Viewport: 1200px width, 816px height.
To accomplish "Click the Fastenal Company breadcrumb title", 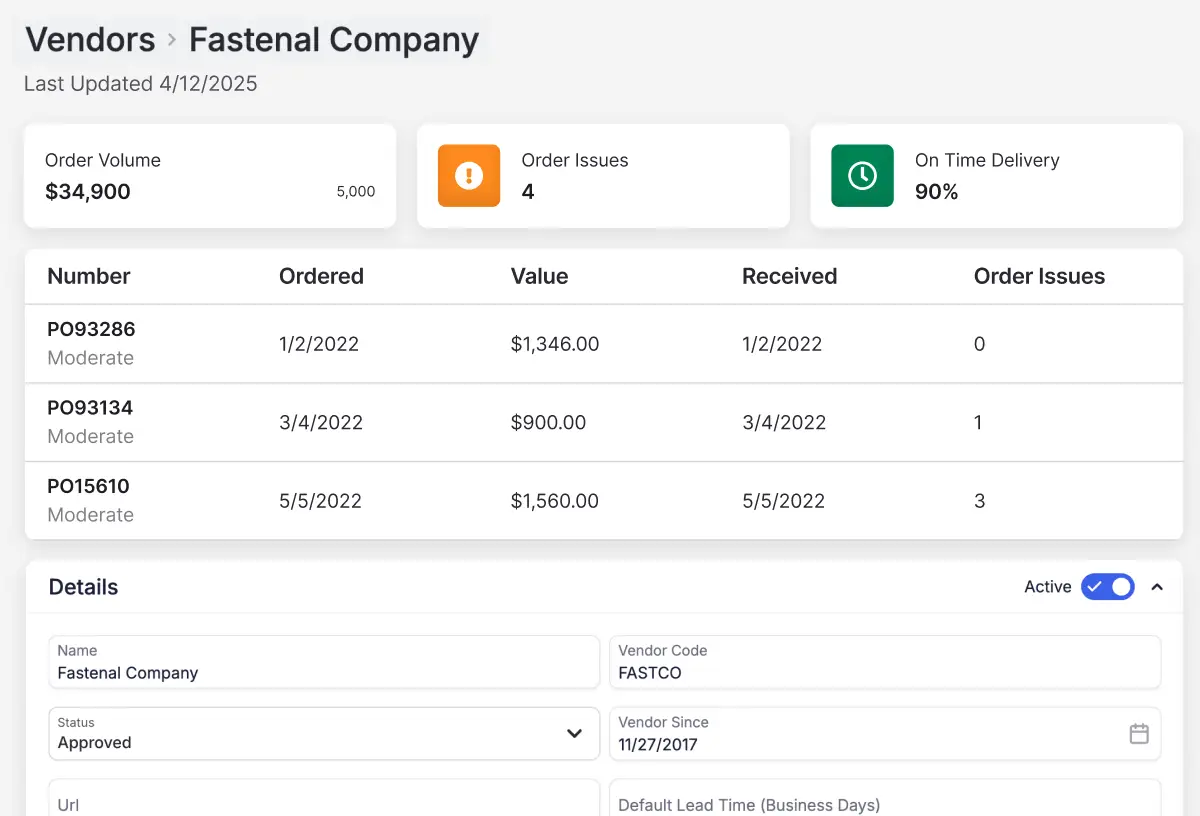I will [334, 40].
